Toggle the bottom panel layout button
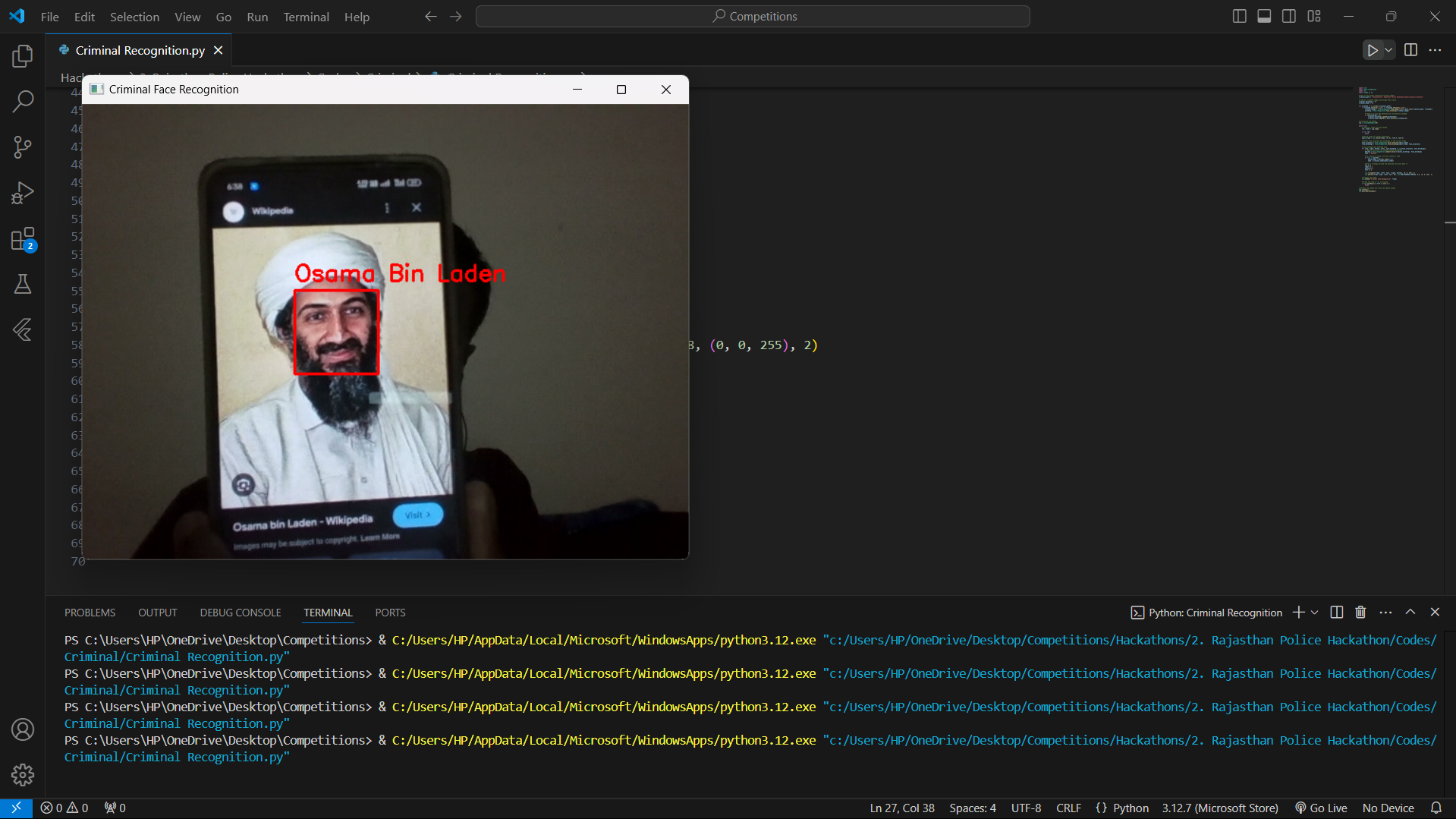Image resolution: width=1456 pixels, height=819 pixels. click(1264, 16)
